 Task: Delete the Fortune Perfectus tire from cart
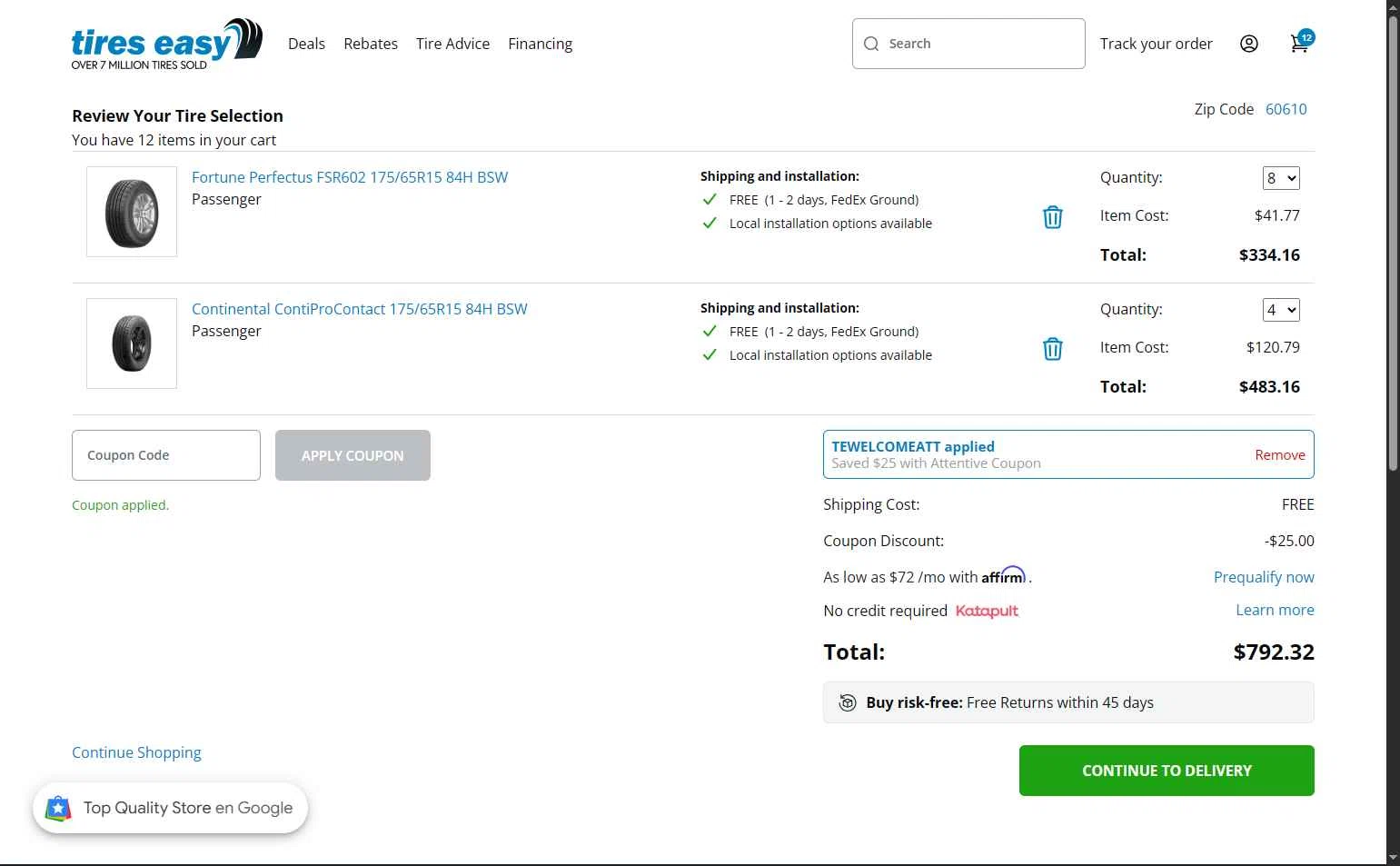point(1052,217)
